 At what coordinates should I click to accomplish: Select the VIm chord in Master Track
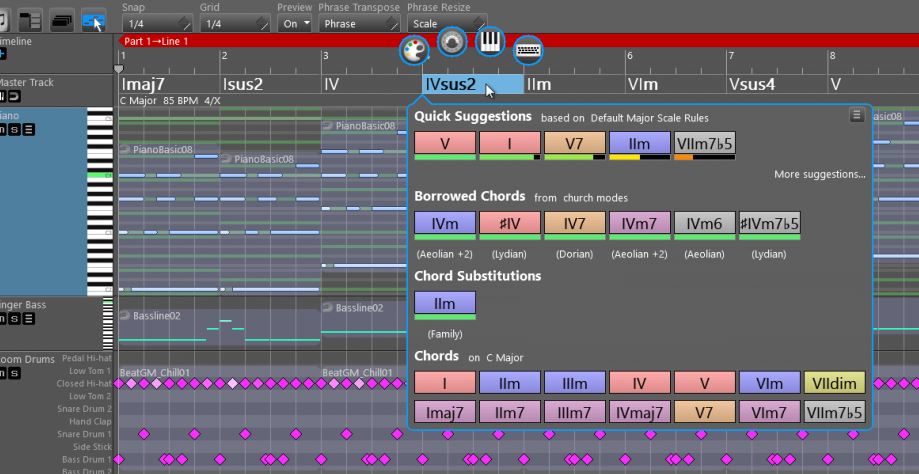point(676,84)
